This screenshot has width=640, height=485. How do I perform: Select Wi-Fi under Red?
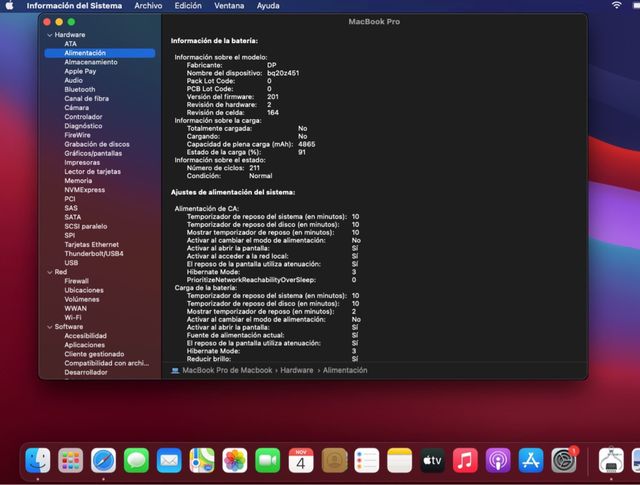(x=73, y=318)
